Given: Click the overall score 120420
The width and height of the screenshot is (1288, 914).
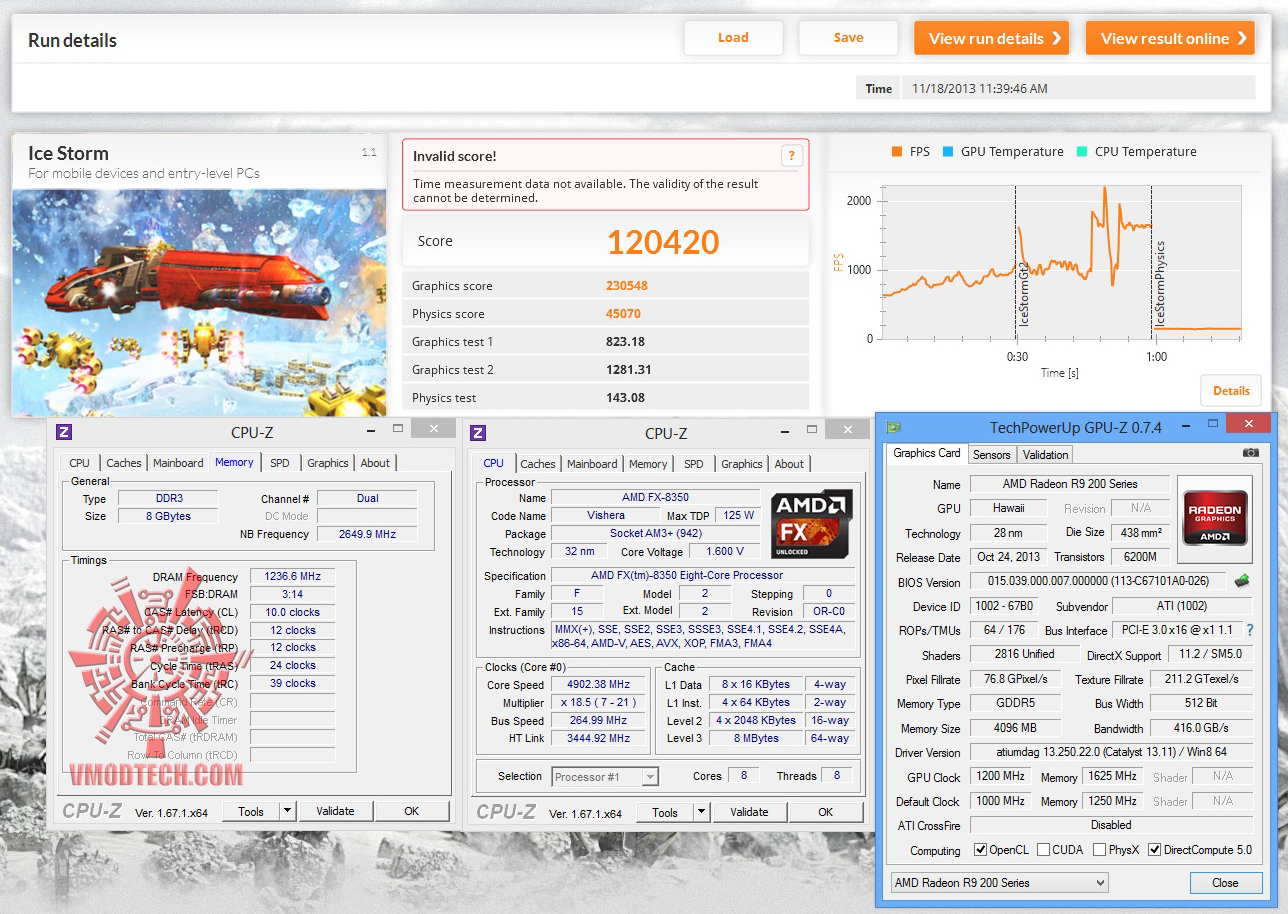Looking at the screenshot, I should tap(663, 242).
